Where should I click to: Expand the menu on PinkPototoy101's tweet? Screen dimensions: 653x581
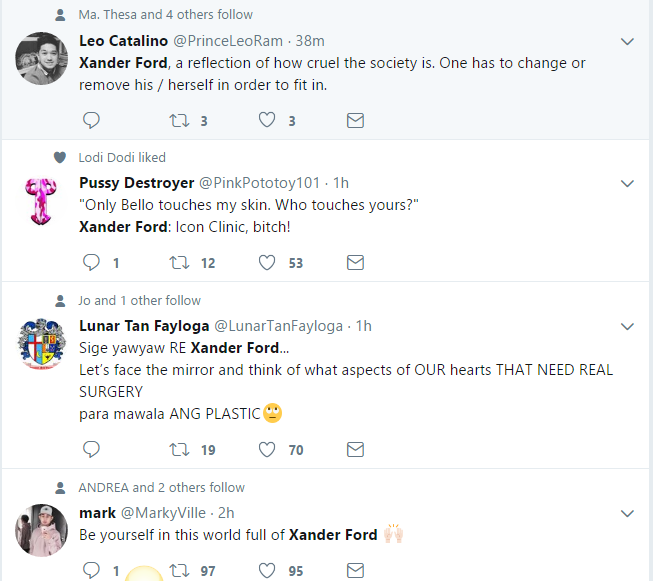point(627,183)
